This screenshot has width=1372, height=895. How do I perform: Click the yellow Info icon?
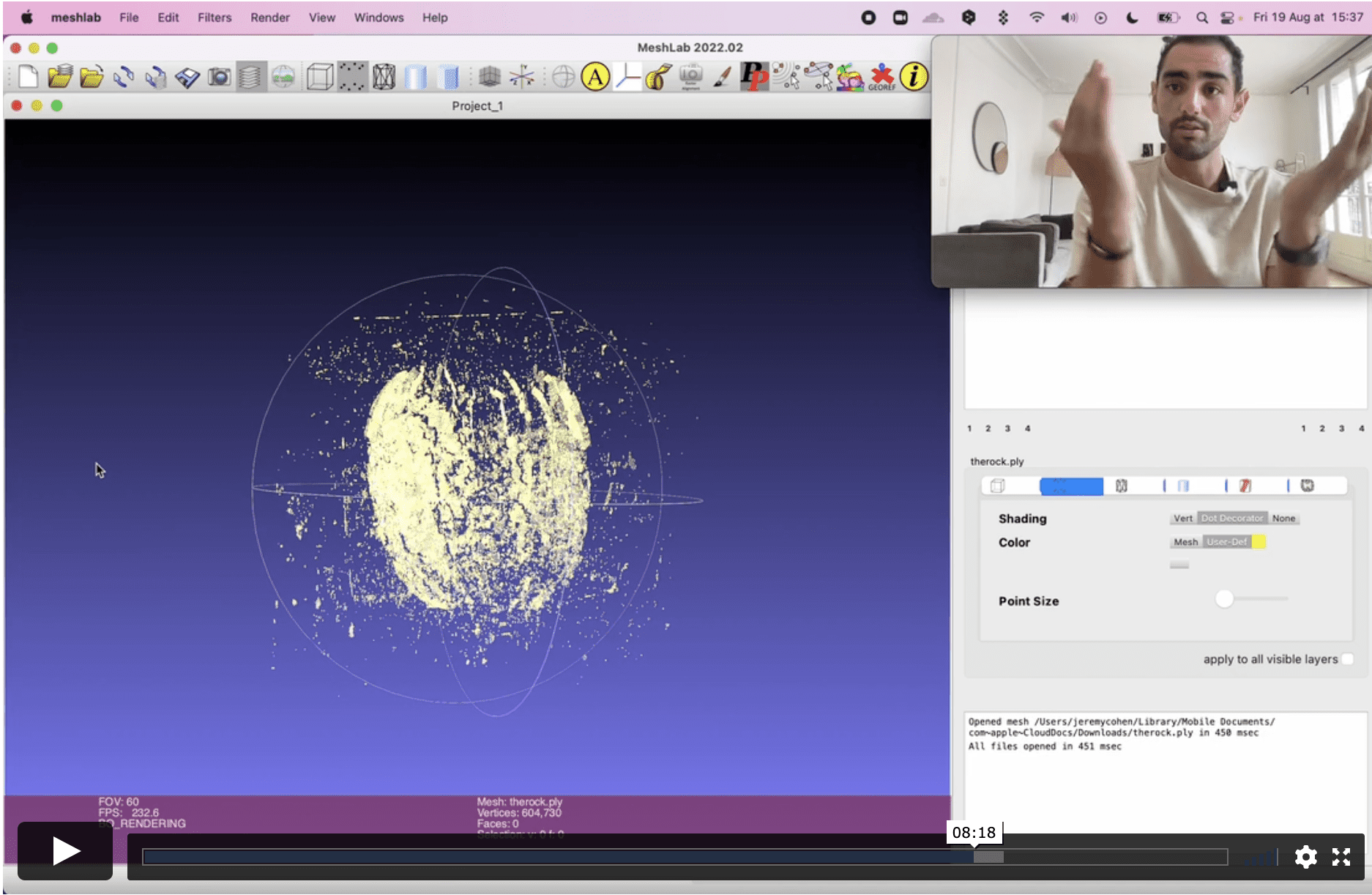pos(914,76)
